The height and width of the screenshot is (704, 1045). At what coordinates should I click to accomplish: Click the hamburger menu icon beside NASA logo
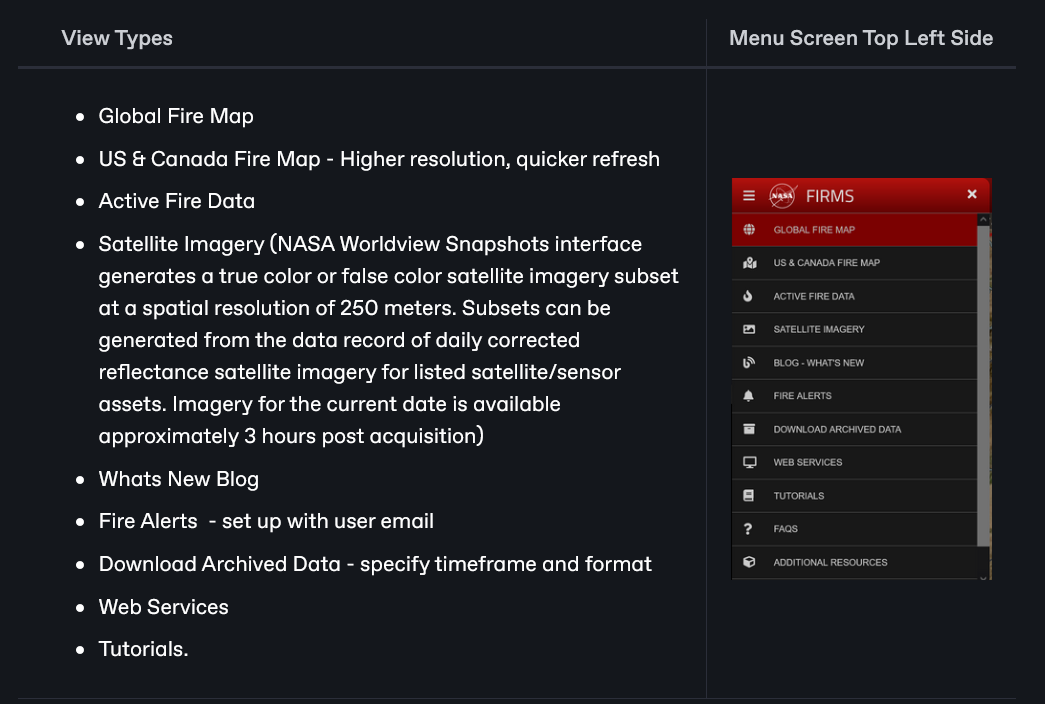(x=749, y=196)
